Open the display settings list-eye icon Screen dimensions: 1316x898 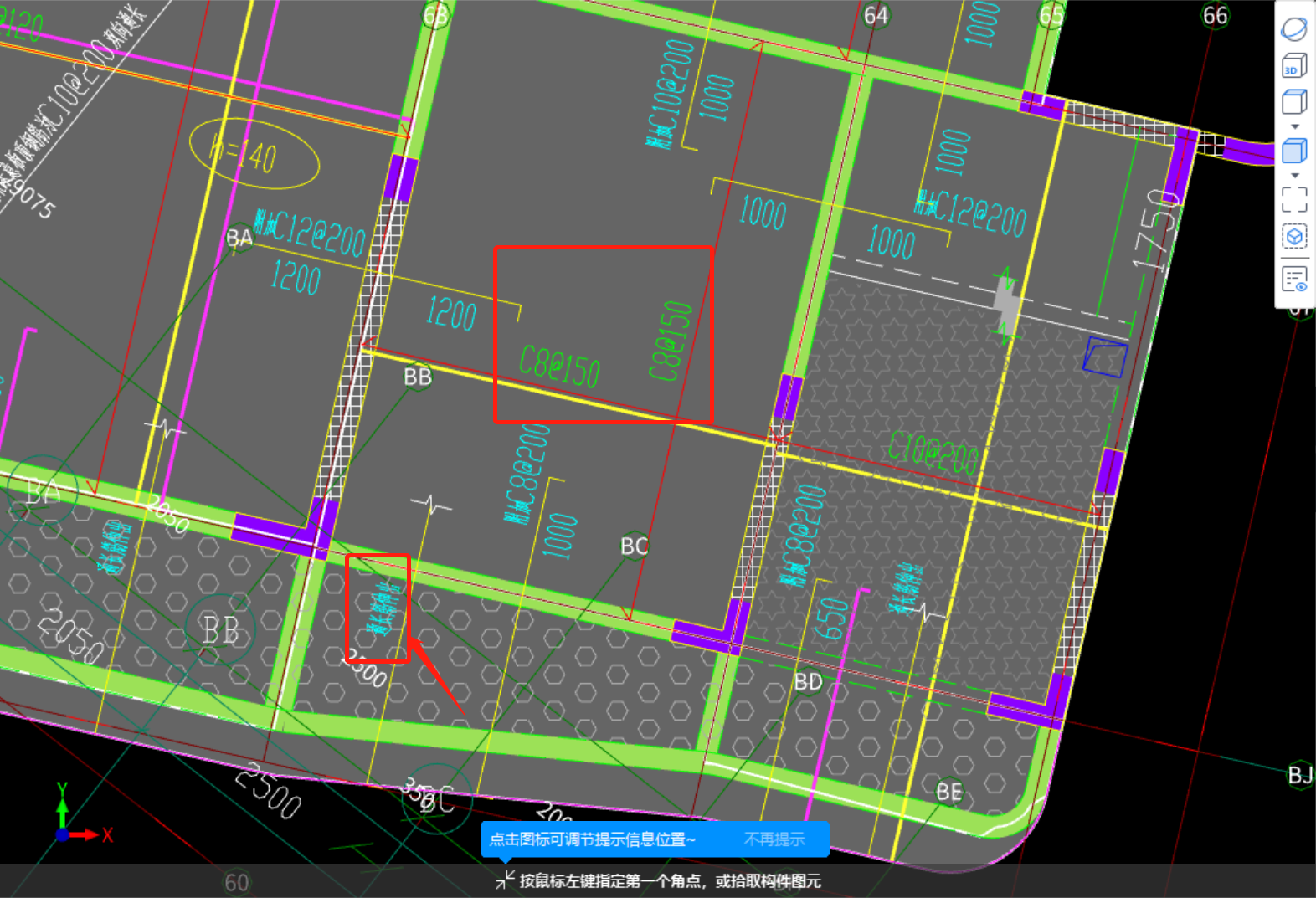click(x=1293, y=279)
